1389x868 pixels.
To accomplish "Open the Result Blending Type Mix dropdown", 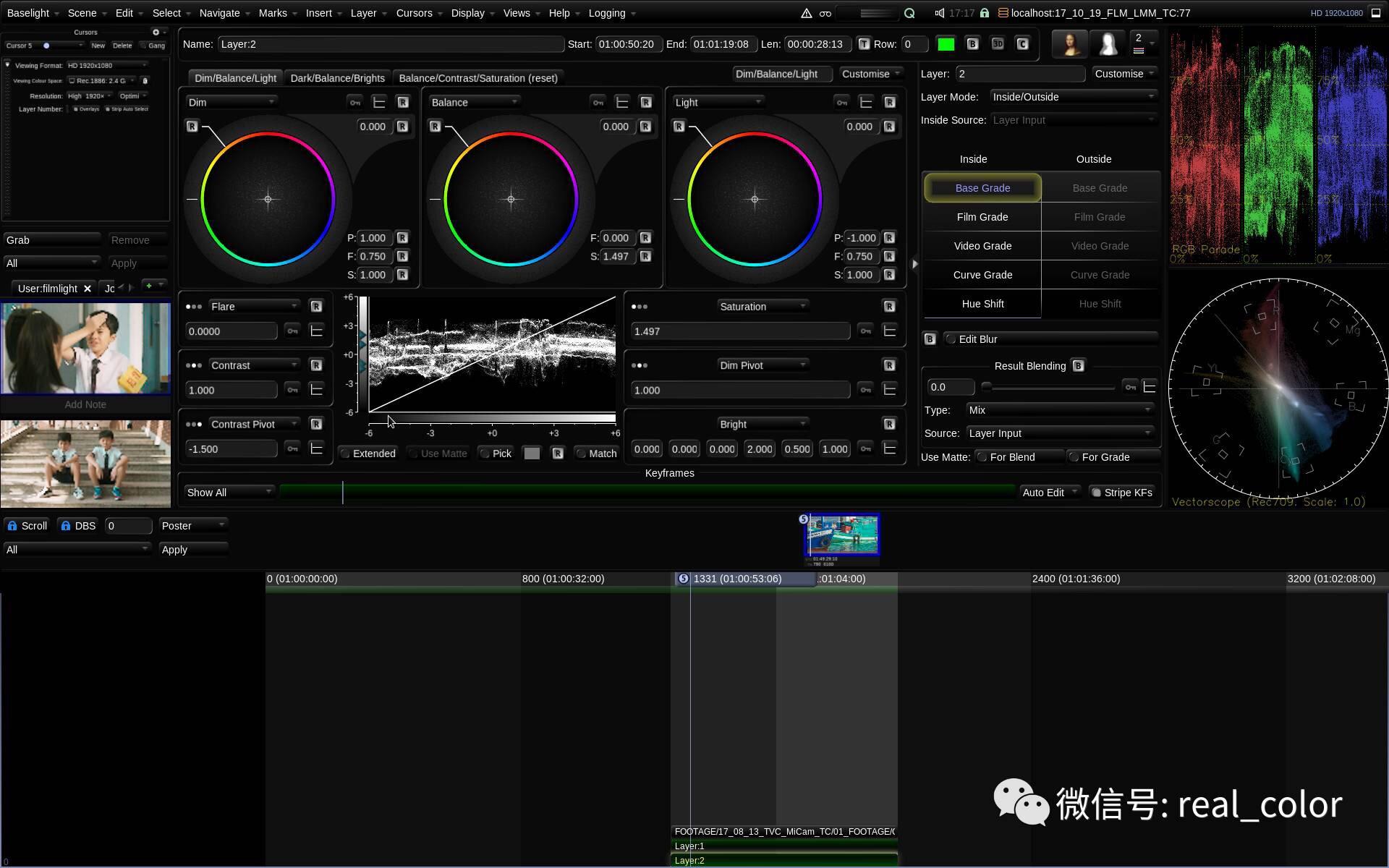I will tap(1059, 410).
